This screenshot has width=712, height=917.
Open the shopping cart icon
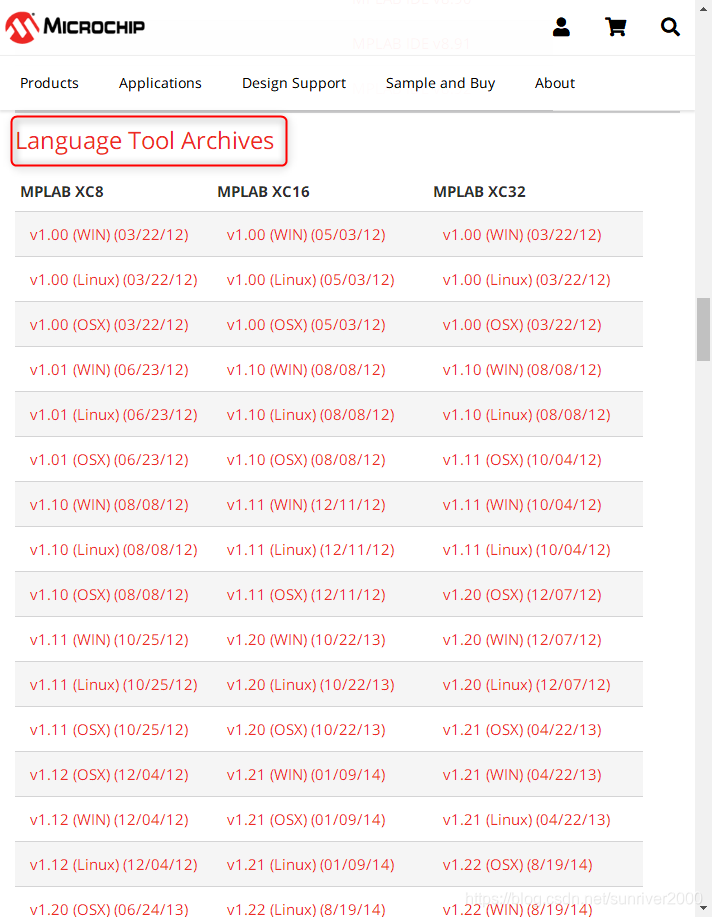point(615,27)
